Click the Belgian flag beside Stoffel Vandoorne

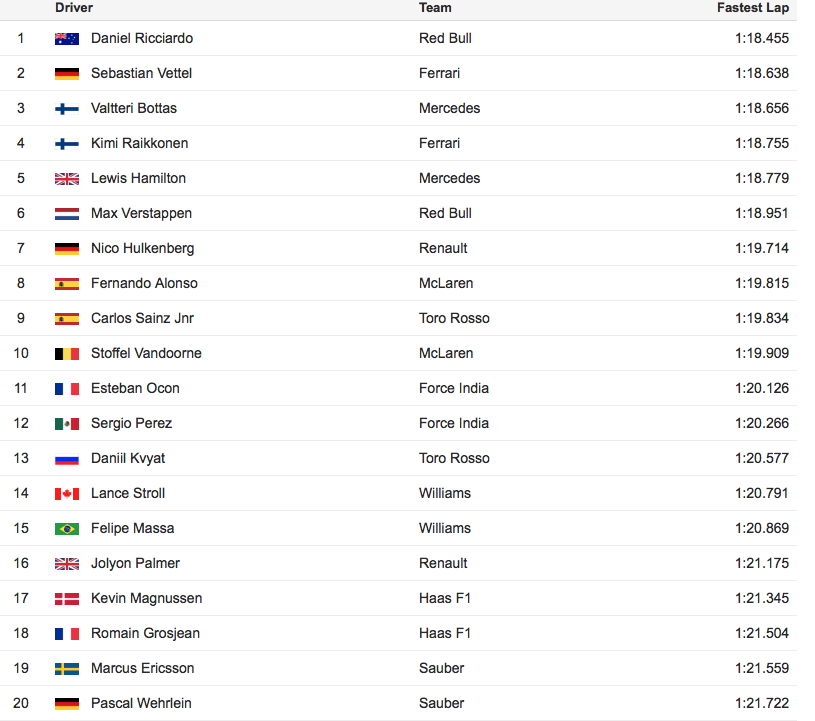click(67, 353)
